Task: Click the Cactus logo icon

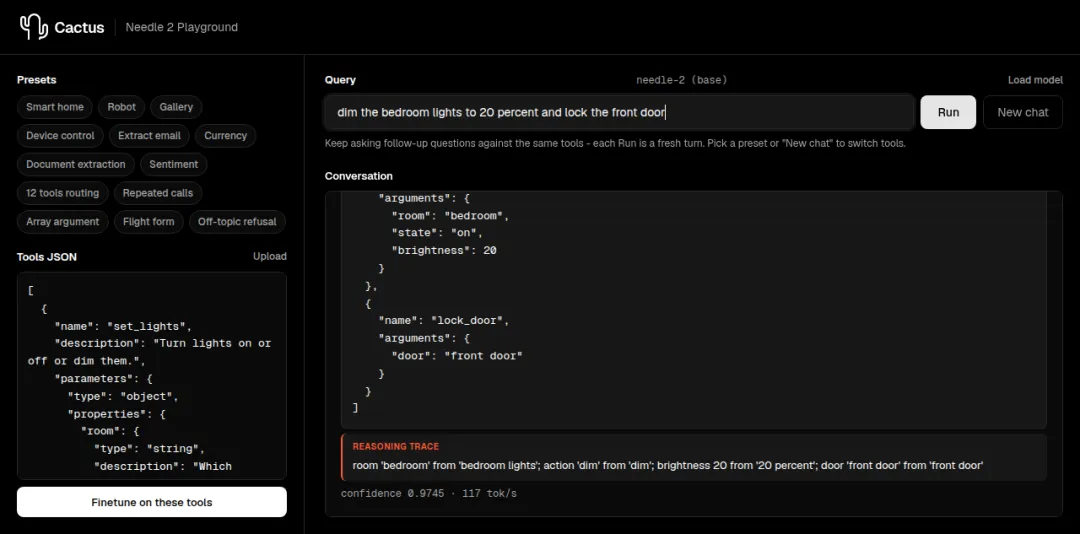Action: (x=33, y=28)
